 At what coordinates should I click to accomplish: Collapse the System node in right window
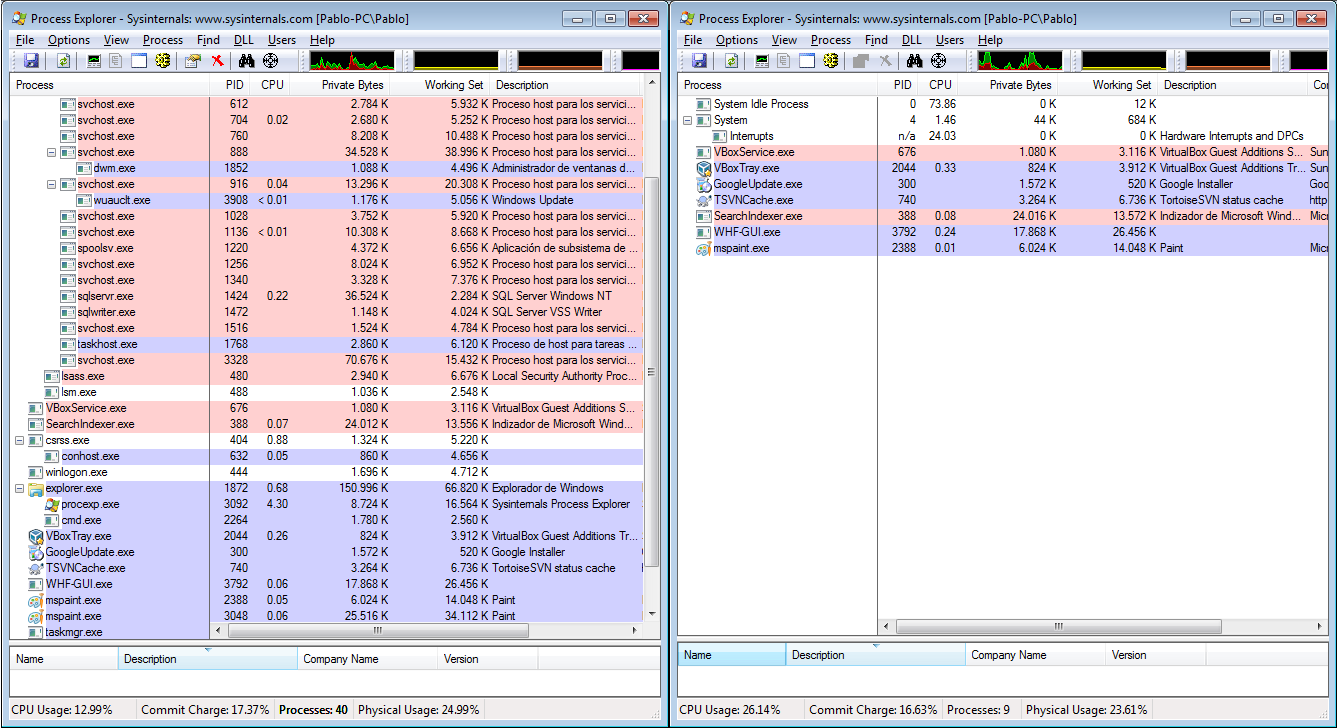pos(688,120)
